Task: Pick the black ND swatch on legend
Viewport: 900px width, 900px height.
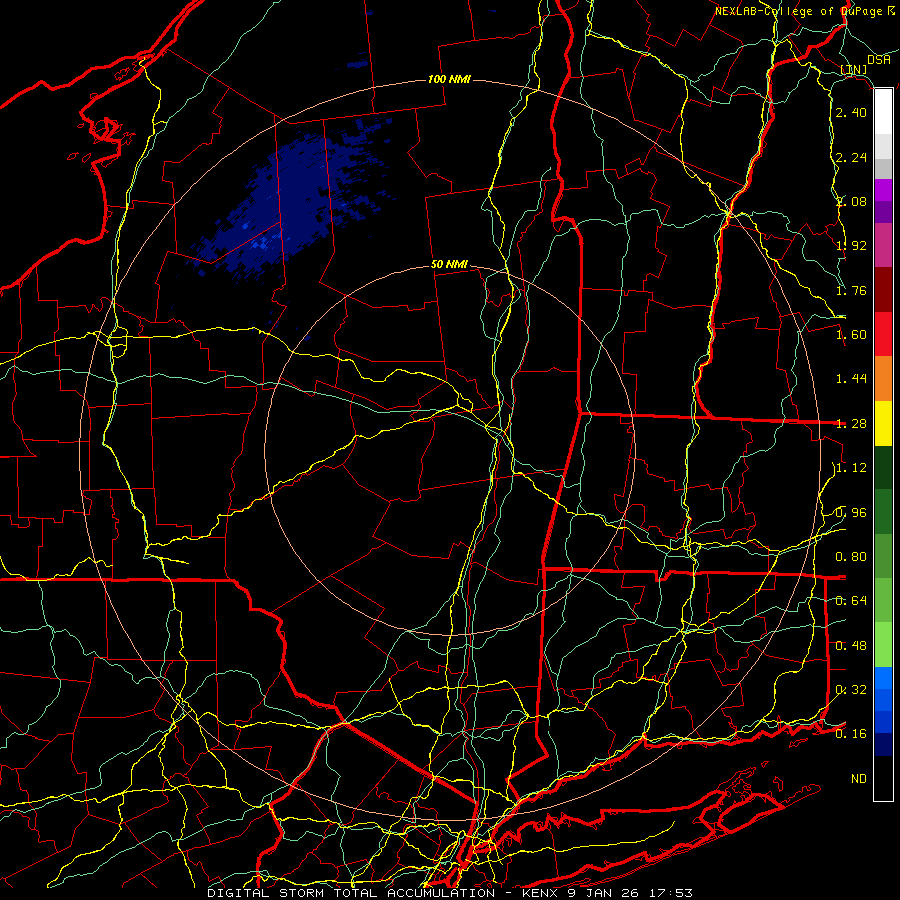Action: [x=883, y=778]
